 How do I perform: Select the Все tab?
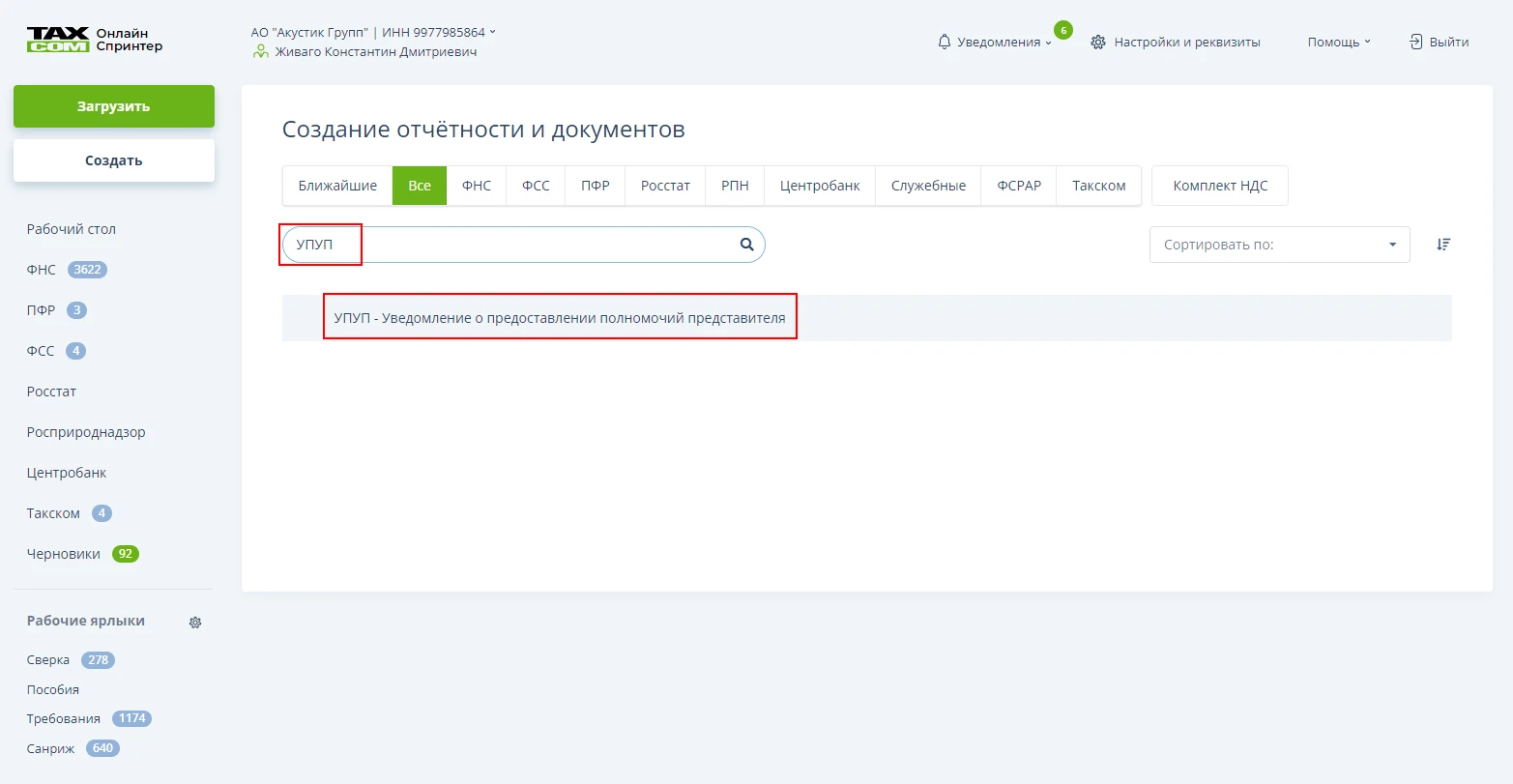[420, 186]
